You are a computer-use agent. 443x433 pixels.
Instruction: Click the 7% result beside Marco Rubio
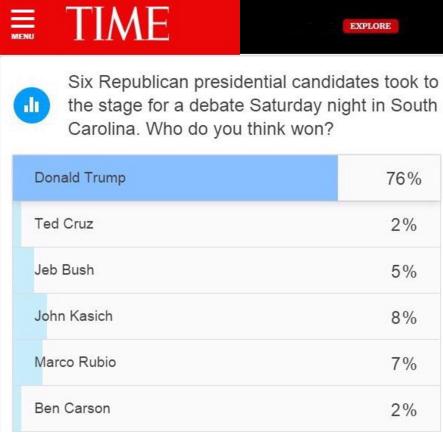pos(404,363)
